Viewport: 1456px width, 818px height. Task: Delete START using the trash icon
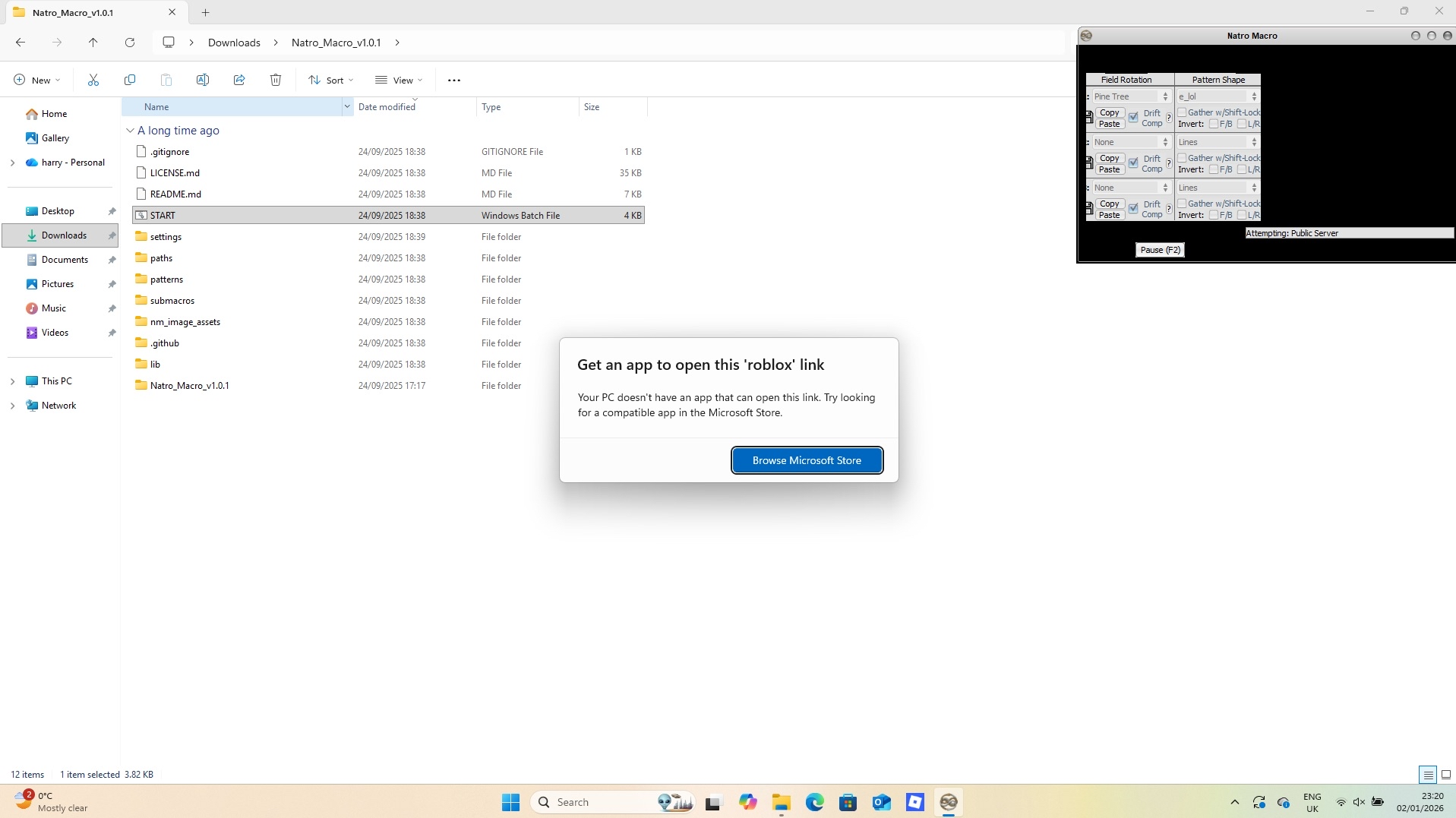(275, 79)
